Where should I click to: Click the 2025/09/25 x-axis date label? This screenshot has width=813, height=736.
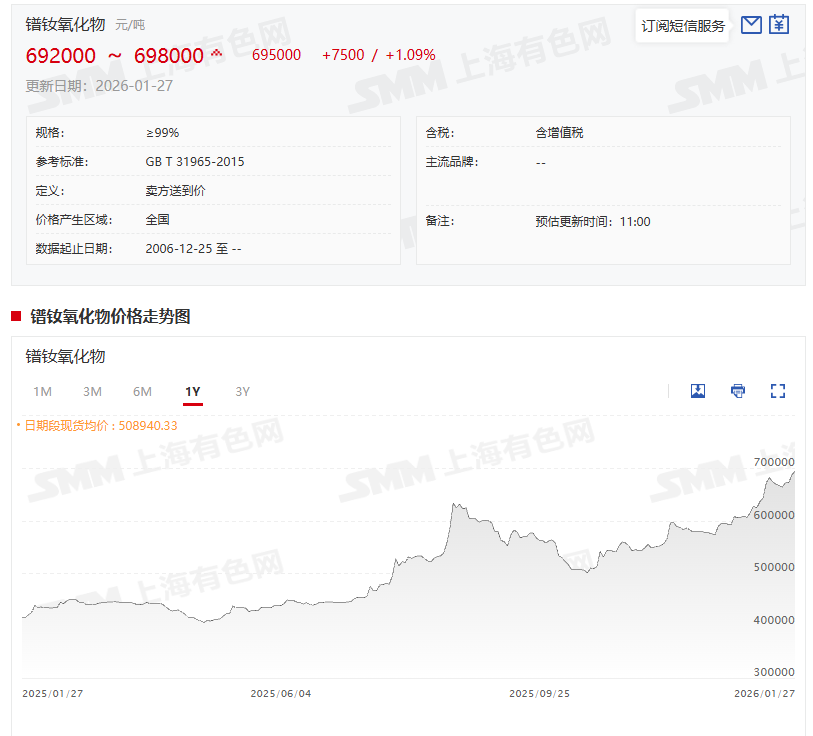click(540, 693)
